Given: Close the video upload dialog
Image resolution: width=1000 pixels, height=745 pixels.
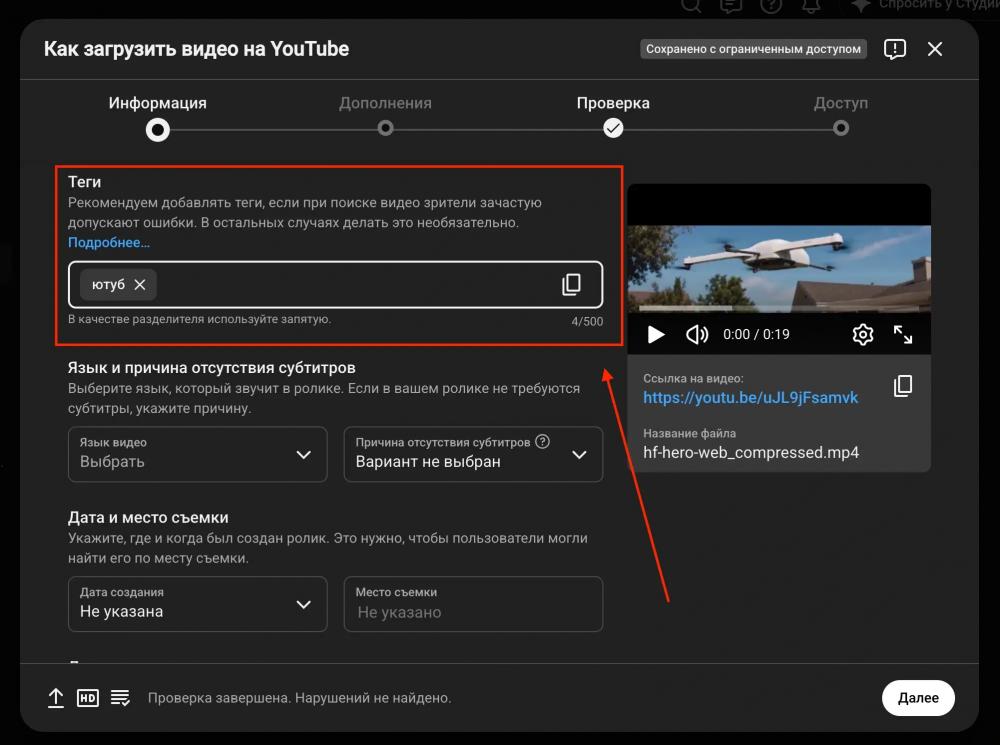Looking at the screenshot, I should coord(935,49).
